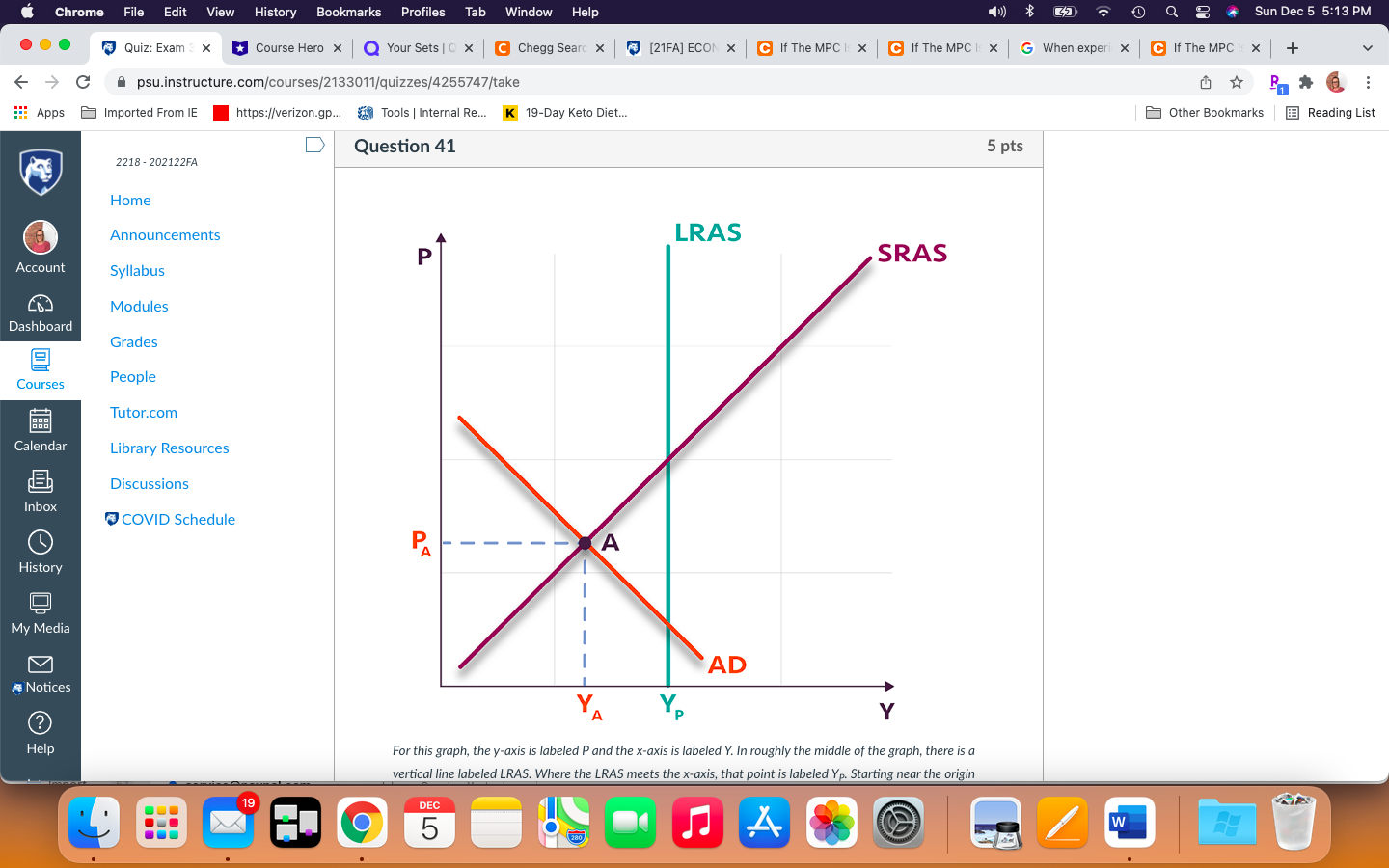Open Chrome three-dot menu
The height and width of the screenshot is (868, 1389).
click(1368, 82)
